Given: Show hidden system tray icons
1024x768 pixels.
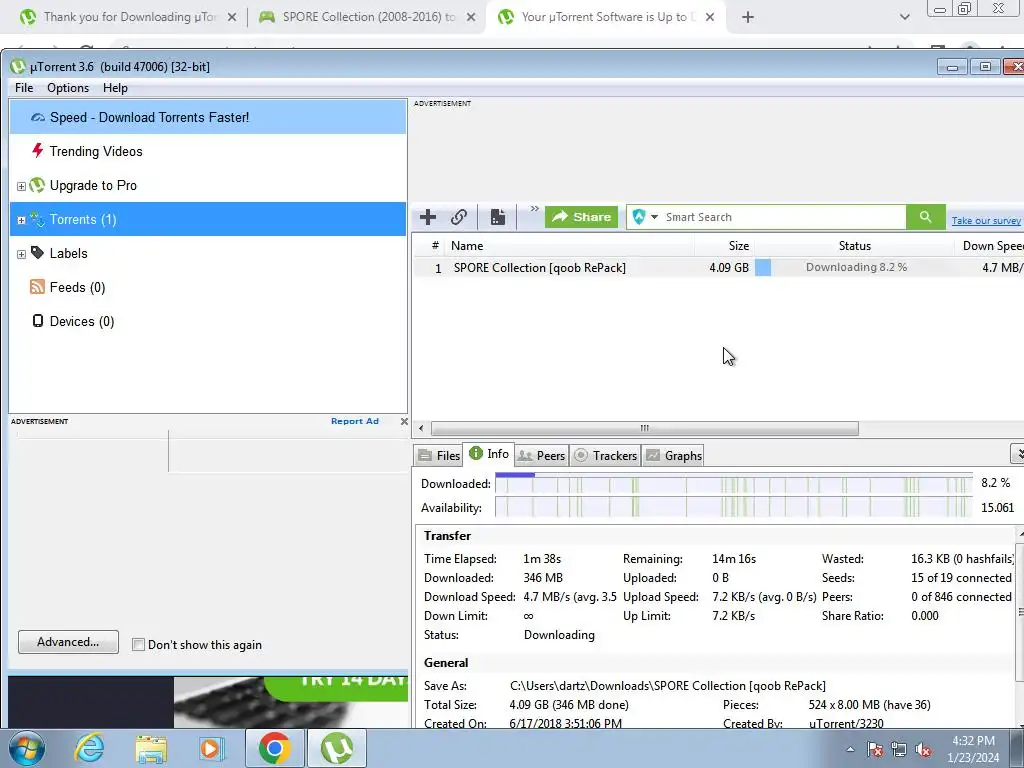Looking at the screenshot, I should coord(850,749).
